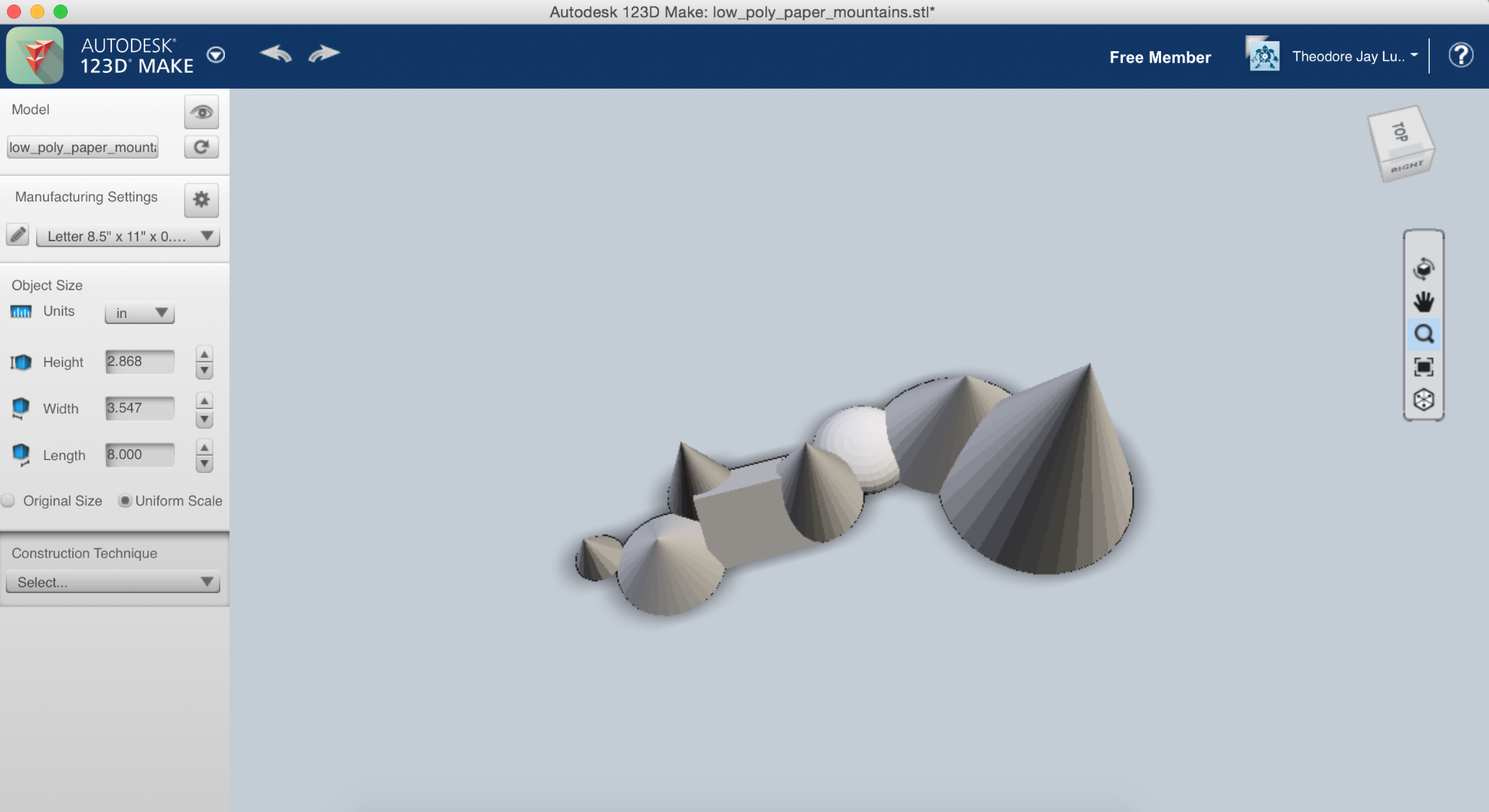1489x812 pixels.
Task: Select the Uniform Scale radio button
Action: point(125,501)
